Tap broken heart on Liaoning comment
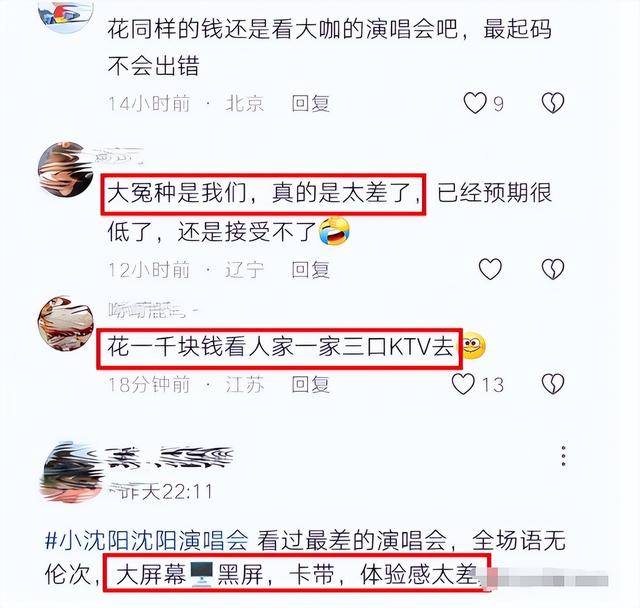Screen dimensions: 640x608 (553, 269)
